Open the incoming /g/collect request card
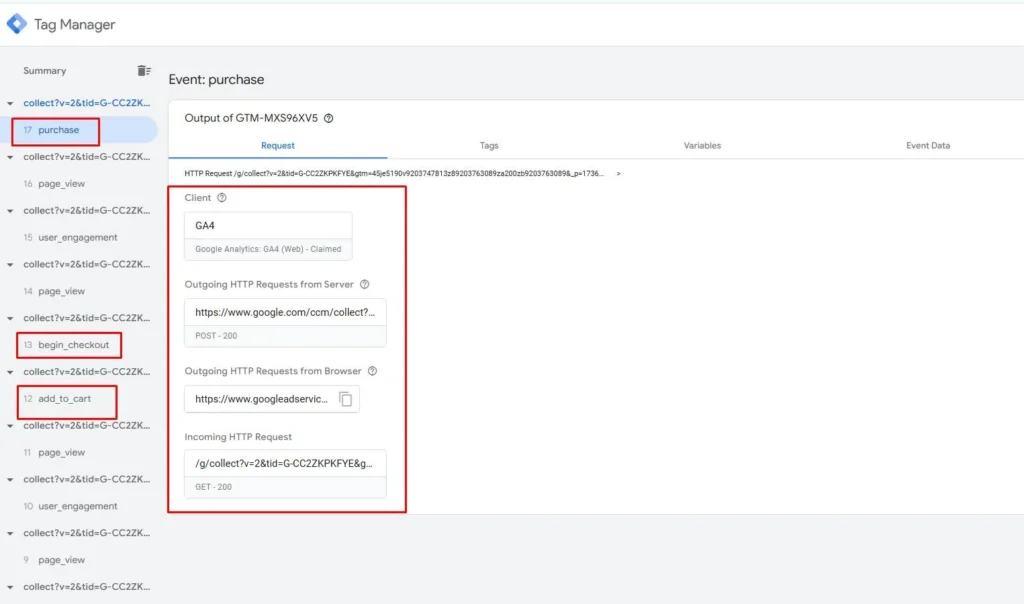The image size is (1024, 604). point(285,474)
